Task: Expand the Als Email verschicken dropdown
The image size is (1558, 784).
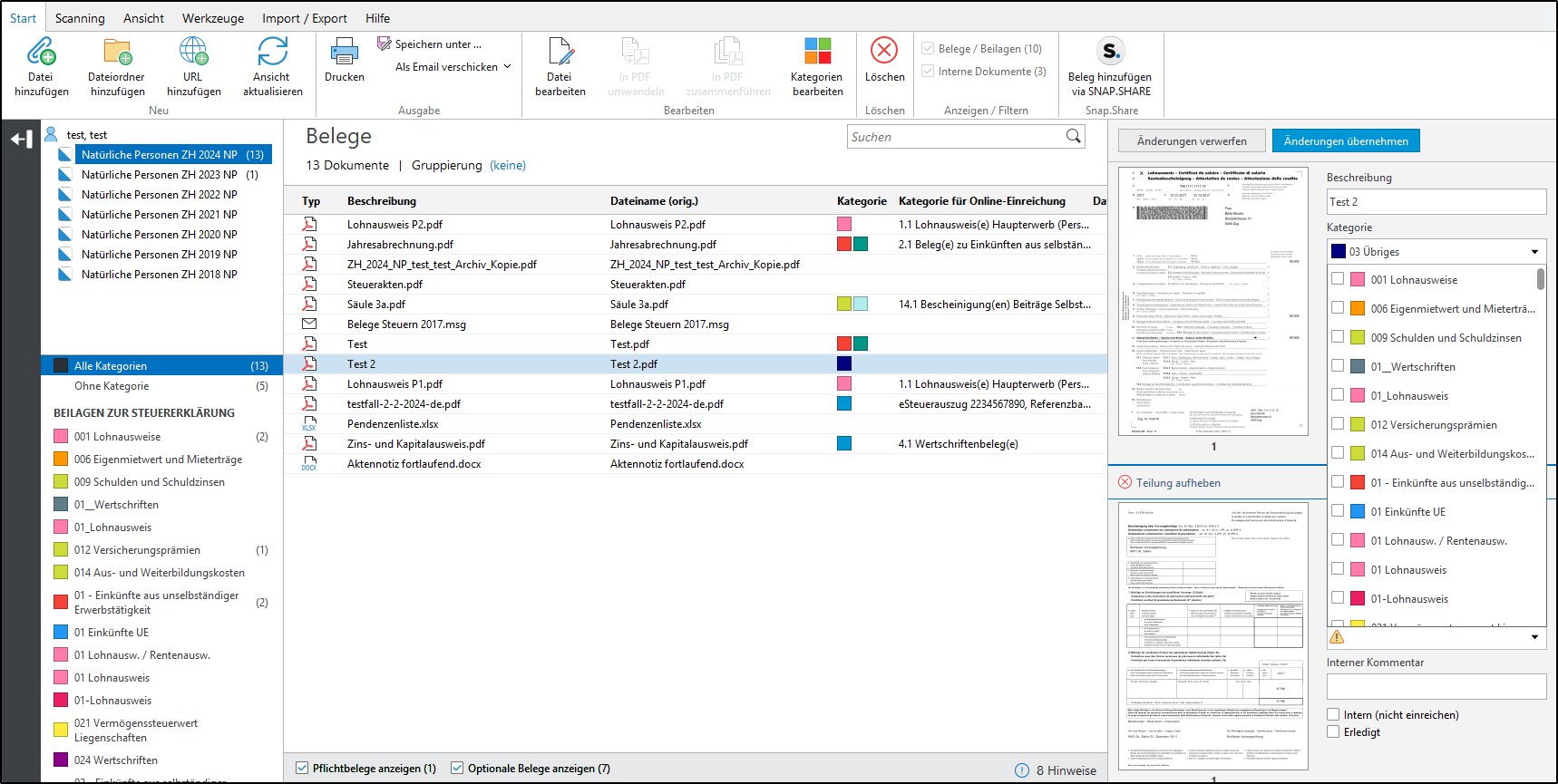Action: [x=507, y=67]
